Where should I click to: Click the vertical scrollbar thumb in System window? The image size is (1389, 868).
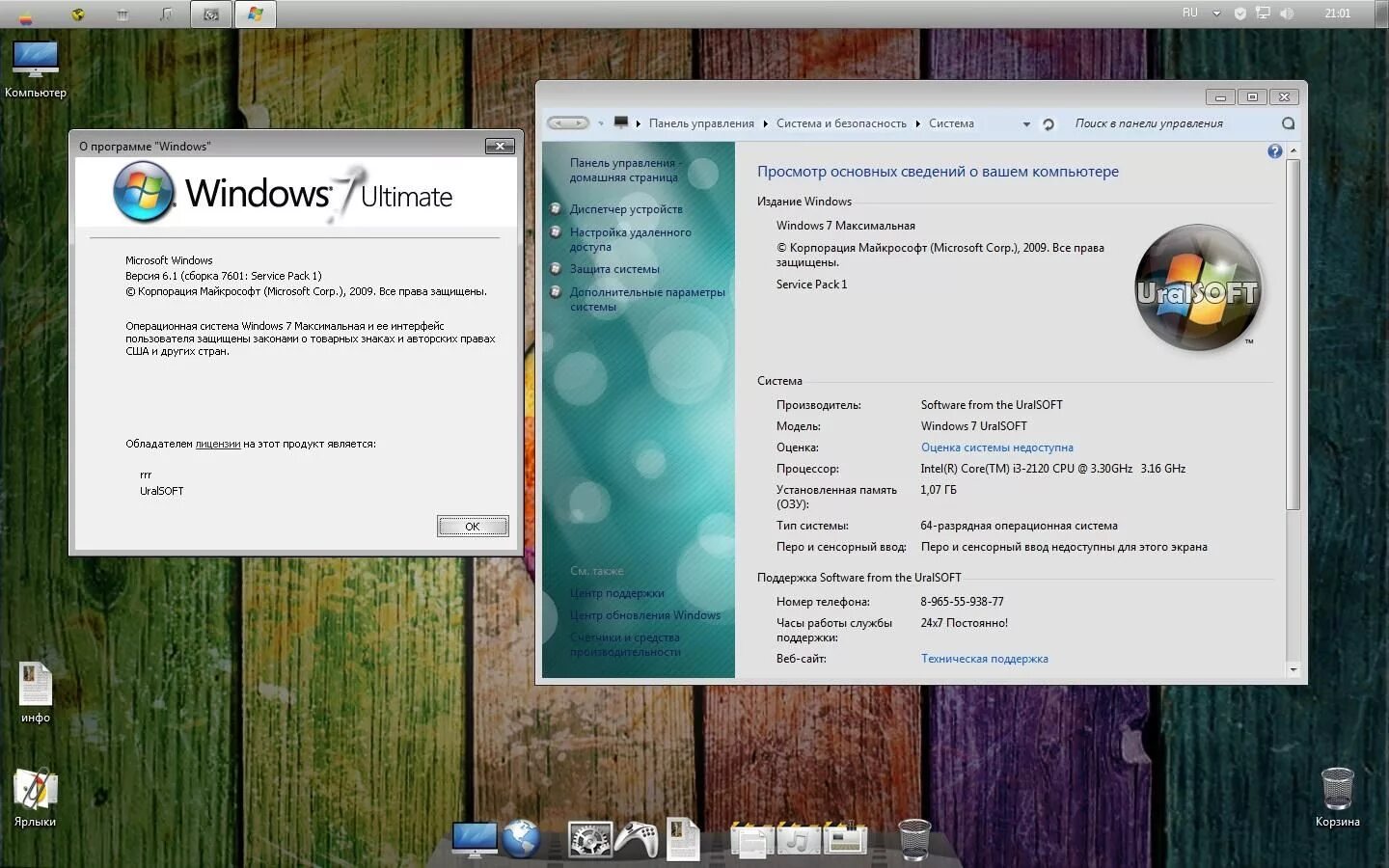click(1294, 334)
